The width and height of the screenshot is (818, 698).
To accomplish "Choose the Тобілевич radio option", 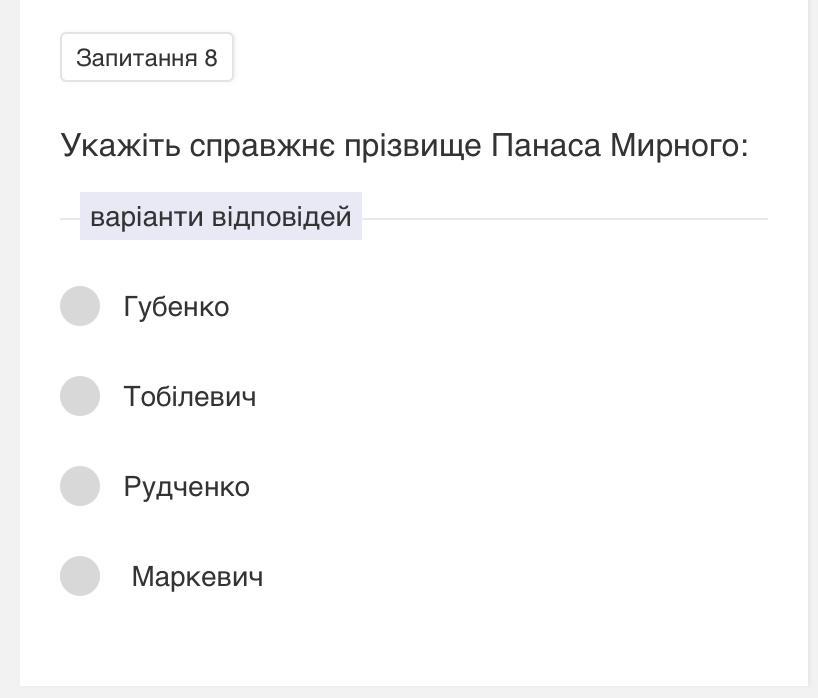I will [80, 396].
